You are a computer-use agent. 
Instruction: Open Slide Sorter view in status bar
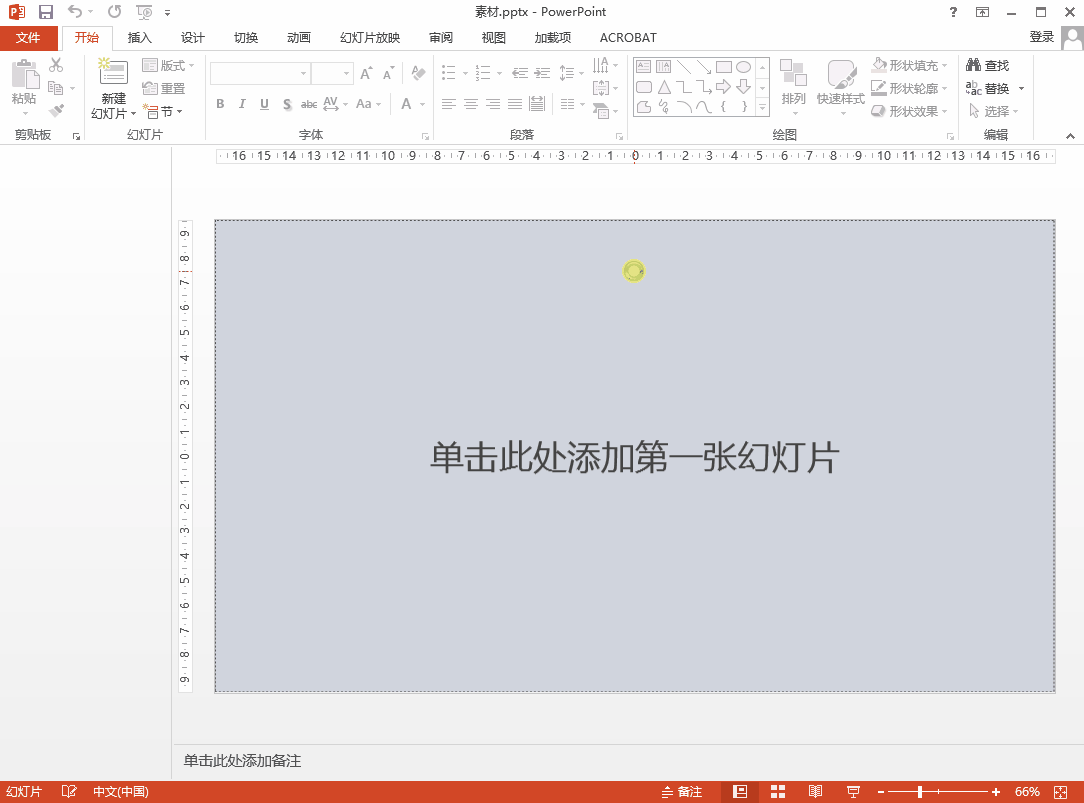[778, 792]
